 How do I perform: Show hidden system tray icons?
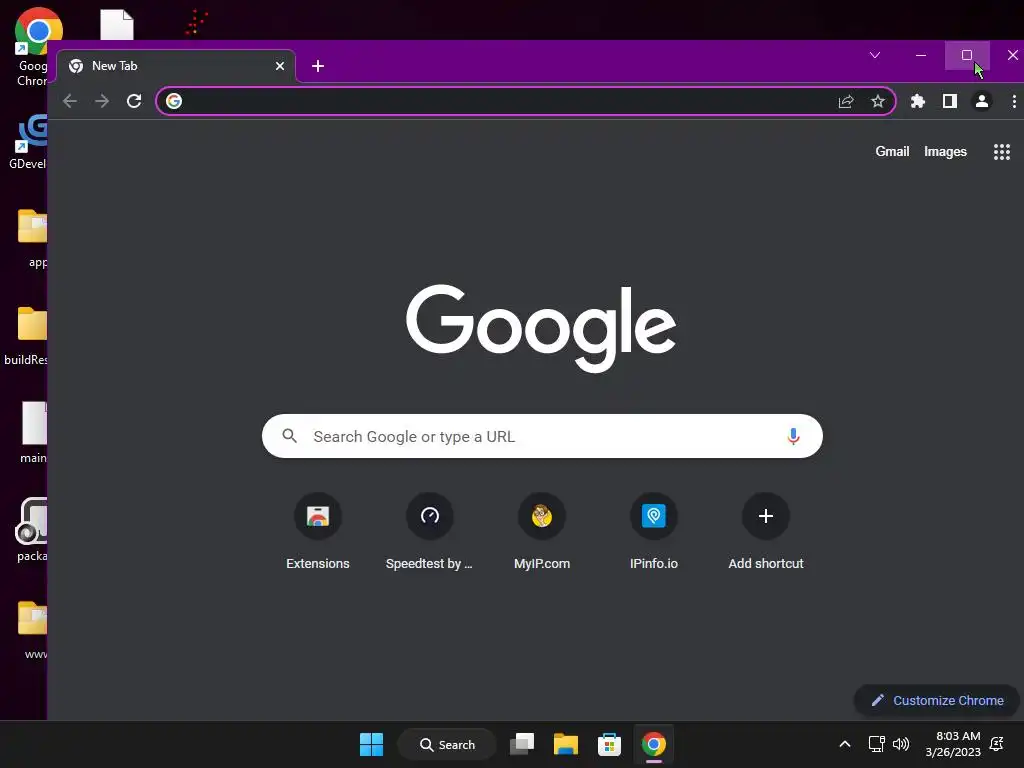pyautogui.click(x=844, y=744)
